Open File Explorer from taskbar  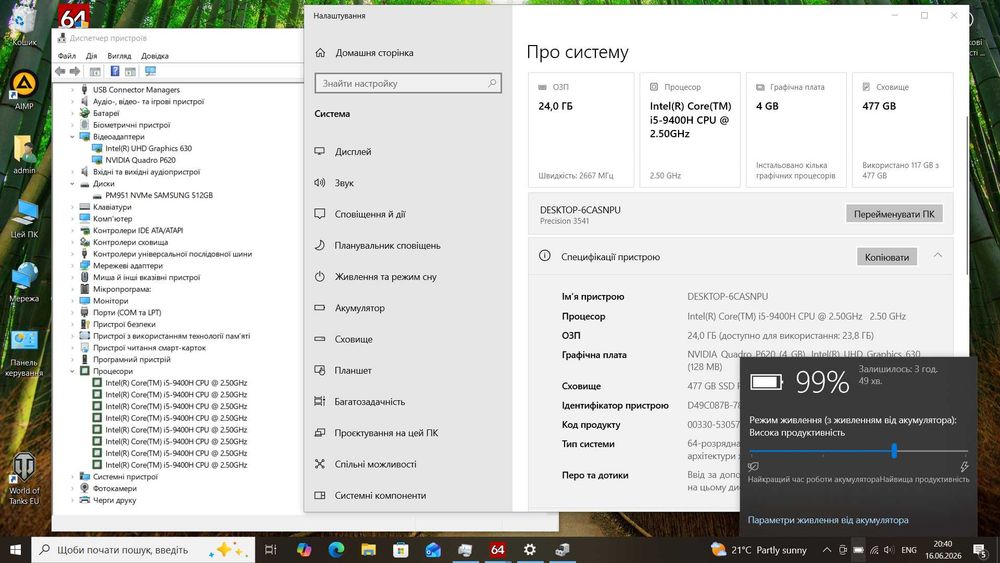point(369,550)
